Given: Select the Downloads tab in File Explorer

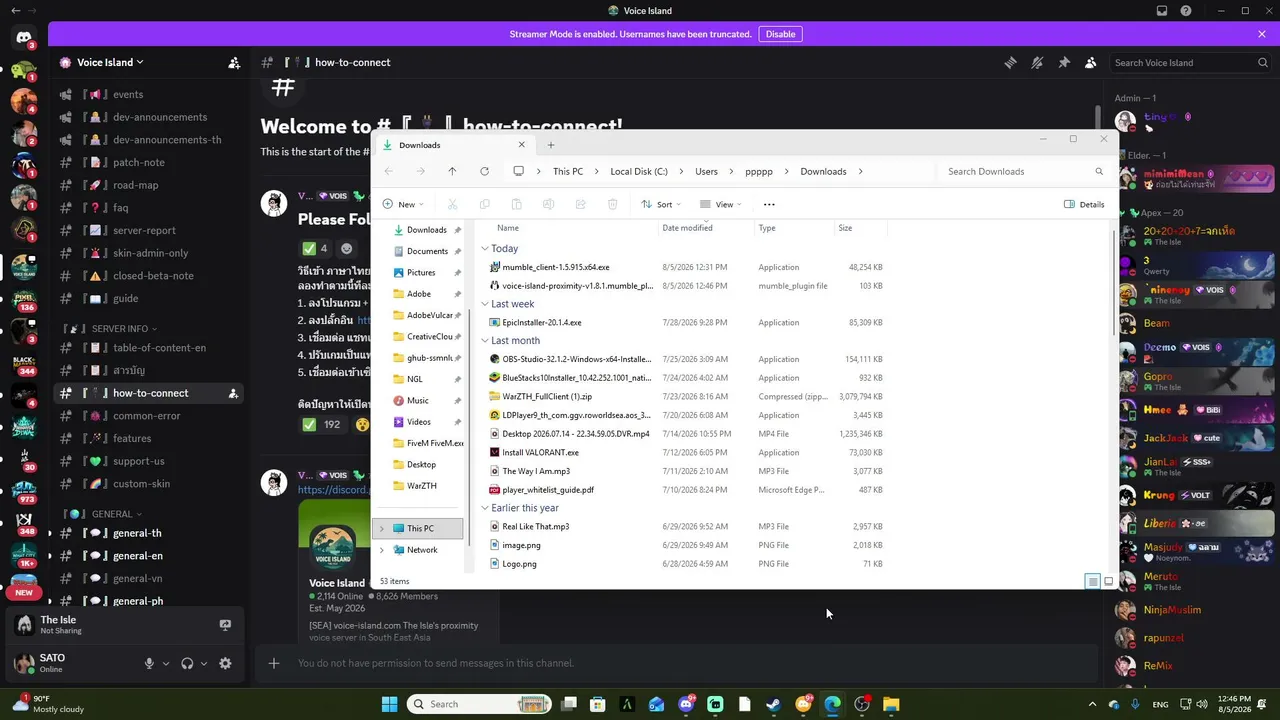Looking at the screenshot, I should point(453,145).
